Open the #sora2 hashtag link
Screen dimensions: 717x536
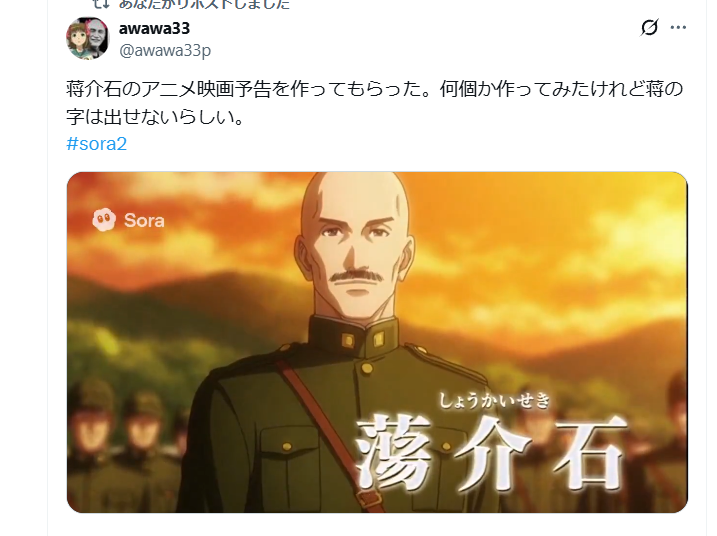pyautogui.click(x=96, y=144)
